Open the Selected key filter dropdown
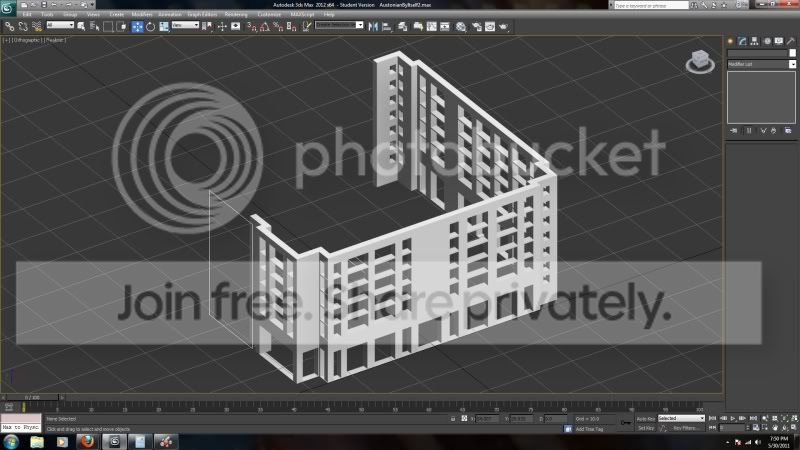 tap(681, 418)
